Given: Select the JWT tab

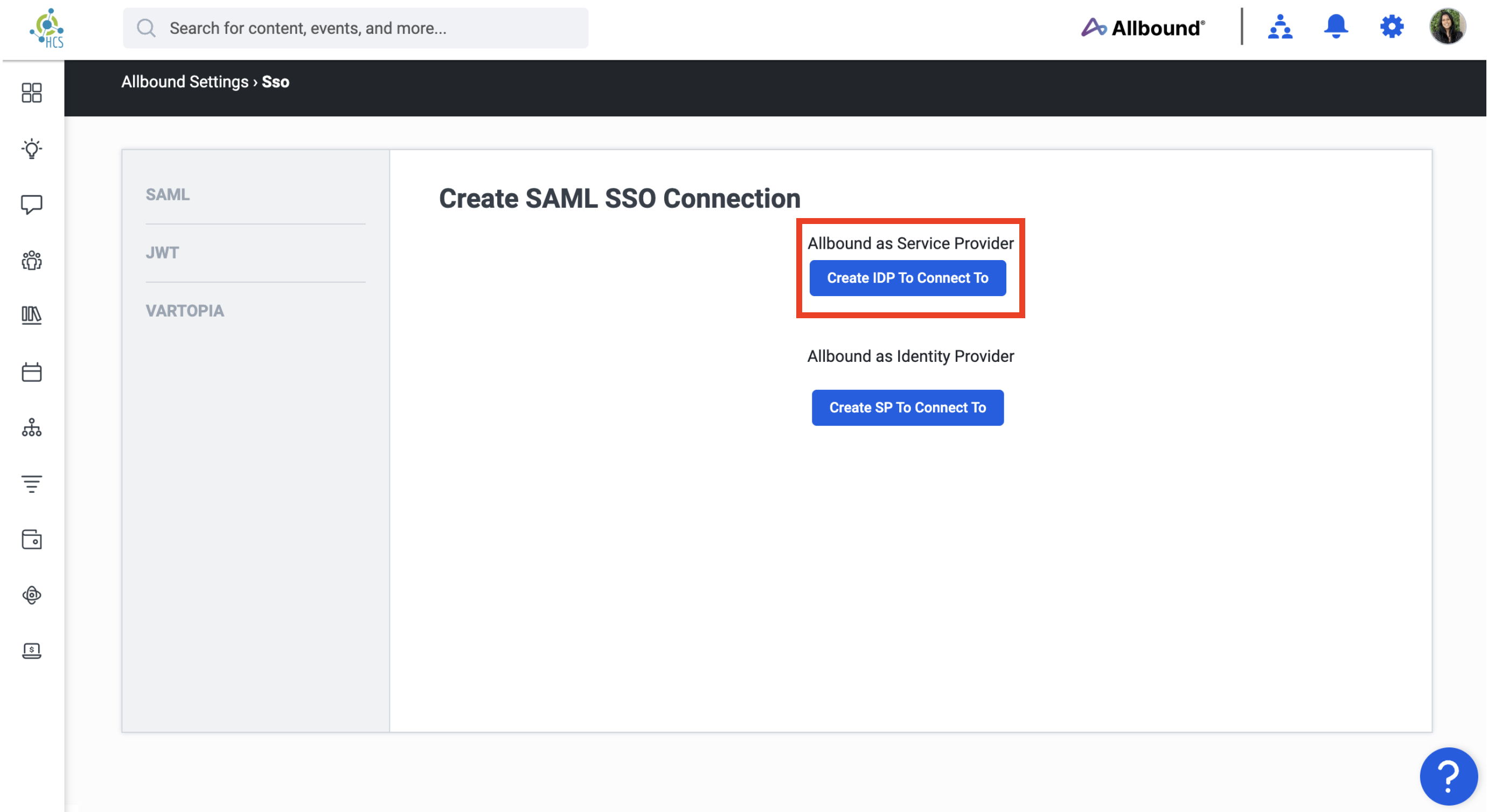Looking at the screenshot, I should tap(162, 253).
